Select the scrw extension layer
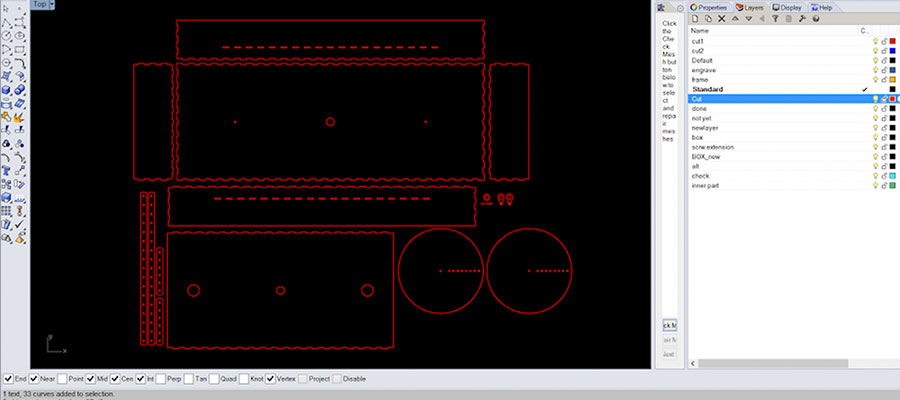The height and width of the screenshot is (400, 900). pyautogui.click(x=794, y=147)
